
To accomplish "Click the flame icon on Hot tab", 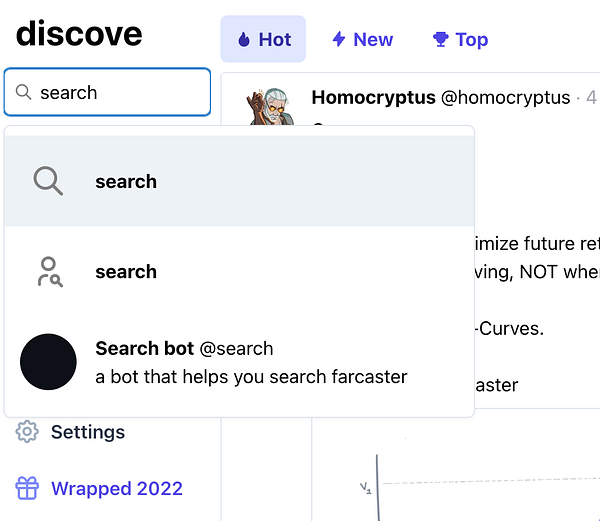I will 244,40.
